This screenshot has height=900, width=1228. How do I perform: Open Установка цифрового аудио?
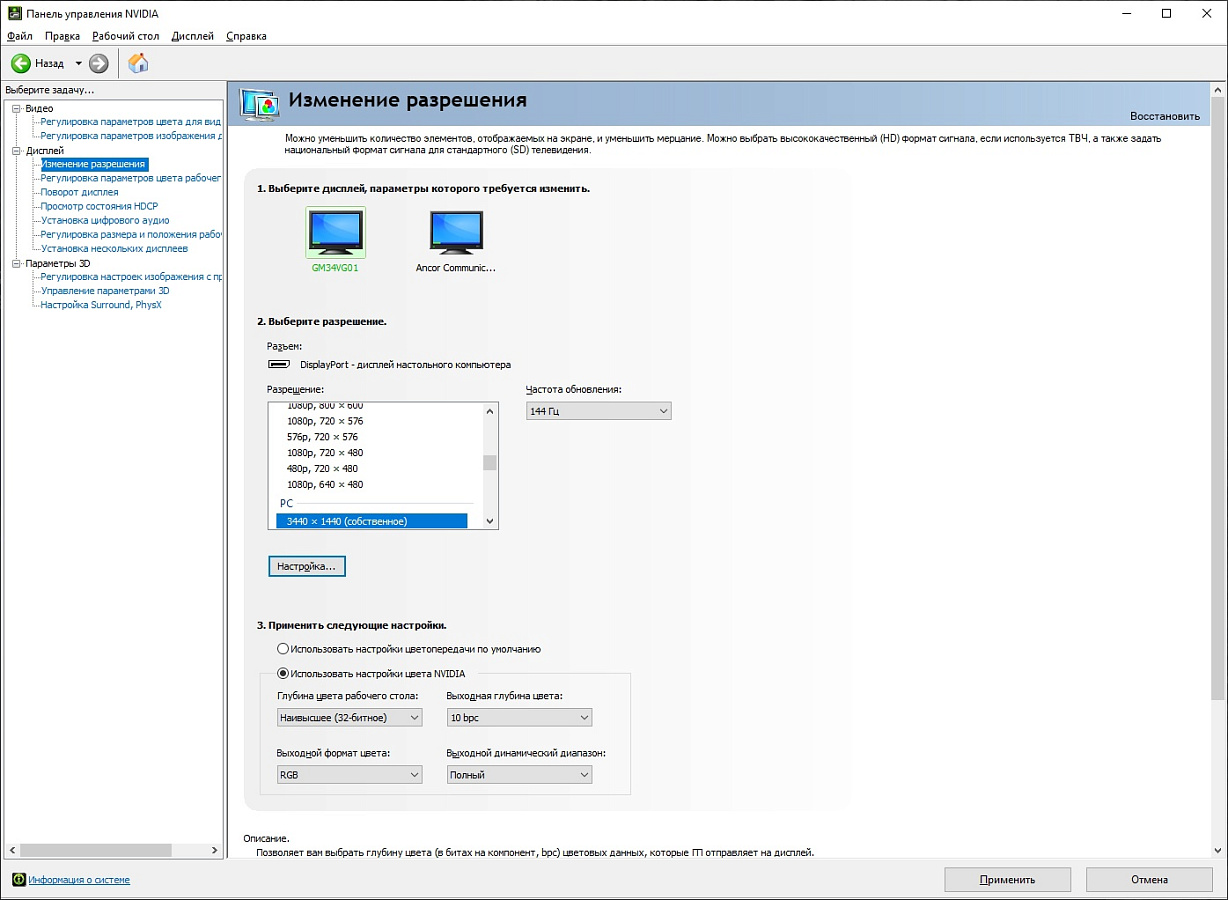(105, 220)
